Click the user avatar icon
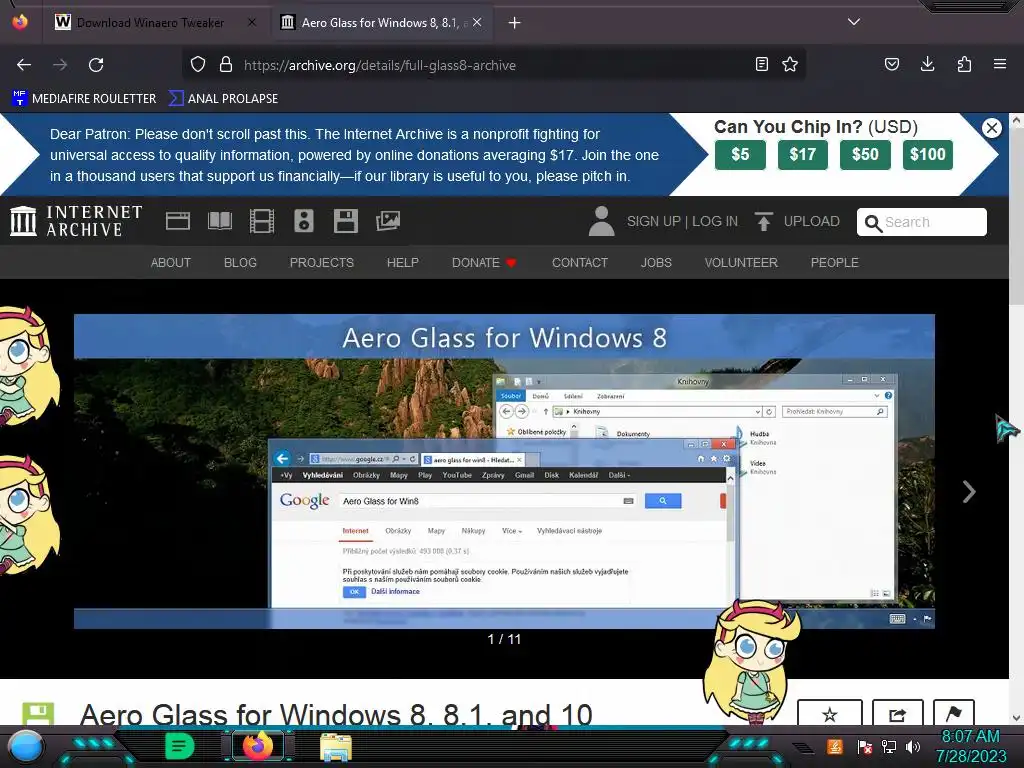1024x768 pixels. (x=601, y=221)
